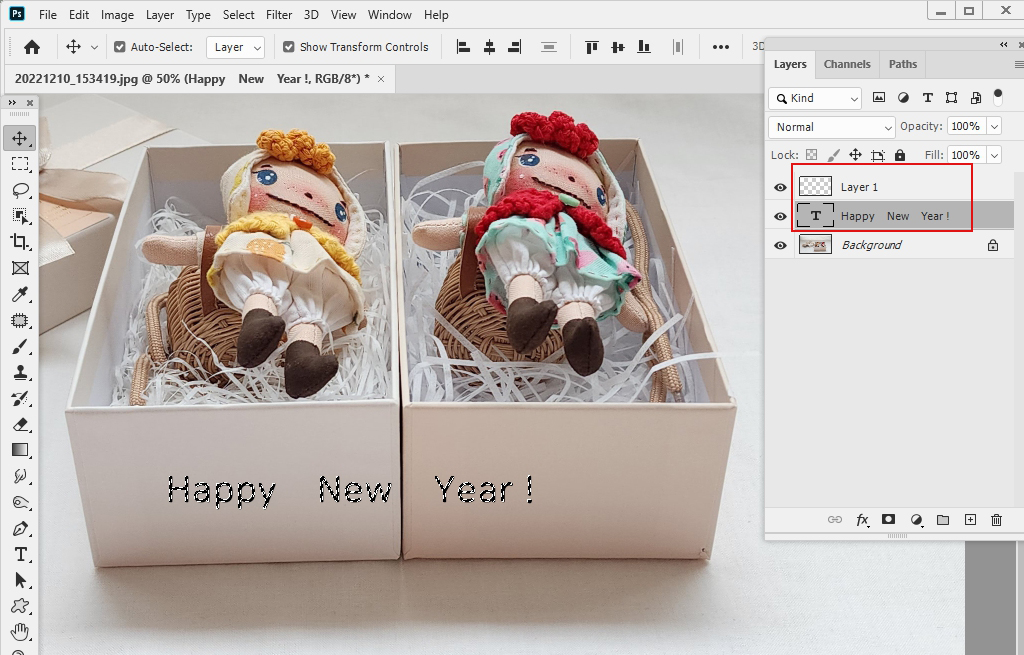Screen dimensions: 1024x655
Task: Align horizontal centers in options bar
Action: point(489,47)
